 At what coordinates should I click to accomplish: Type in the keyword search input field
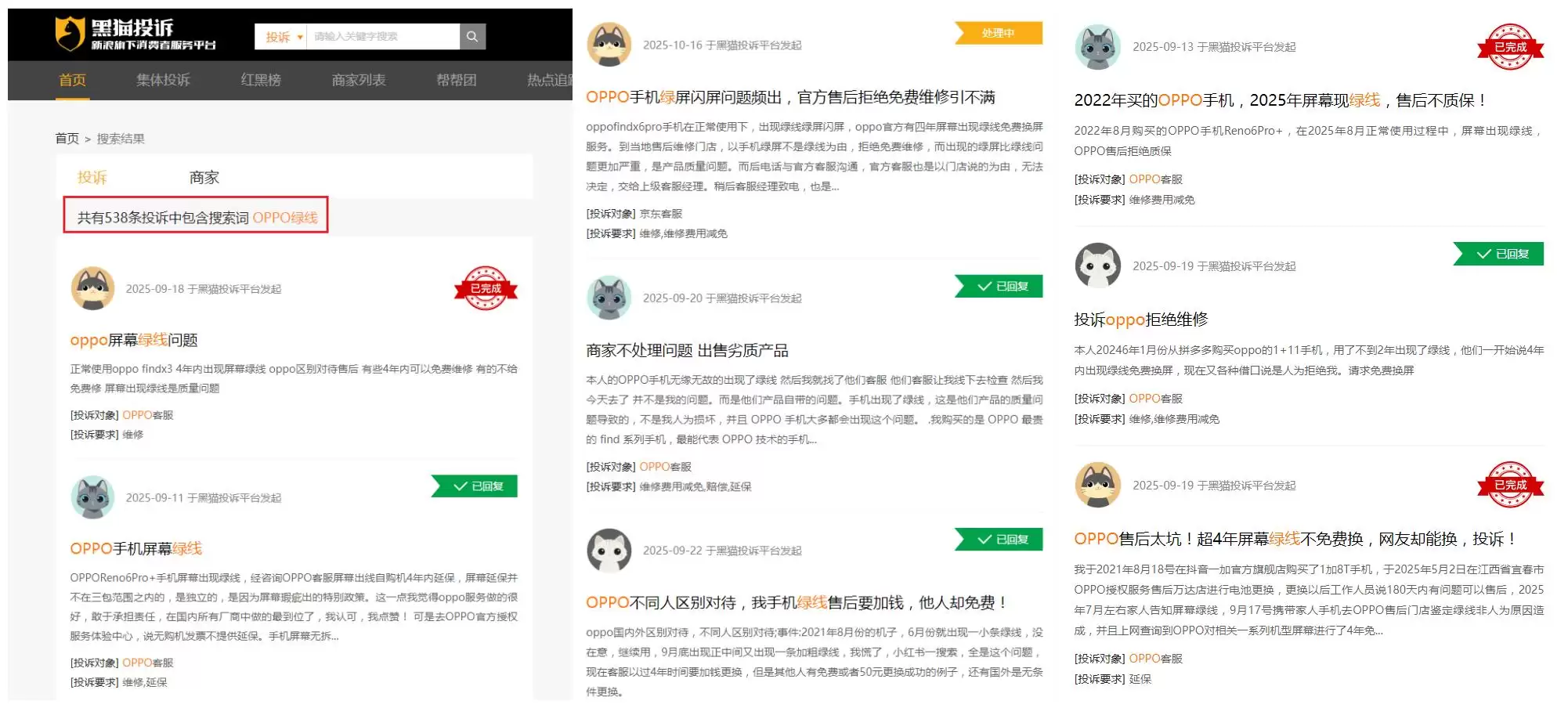click(x=382, y=37)
